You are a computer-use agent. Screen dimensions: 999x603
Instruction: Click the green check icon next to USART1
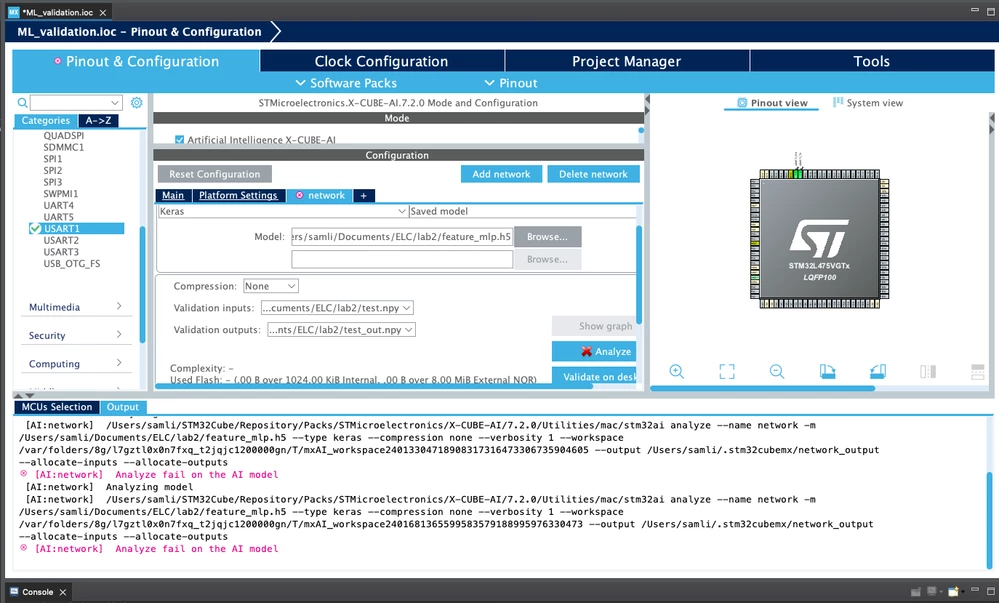[x=35, y=228]
